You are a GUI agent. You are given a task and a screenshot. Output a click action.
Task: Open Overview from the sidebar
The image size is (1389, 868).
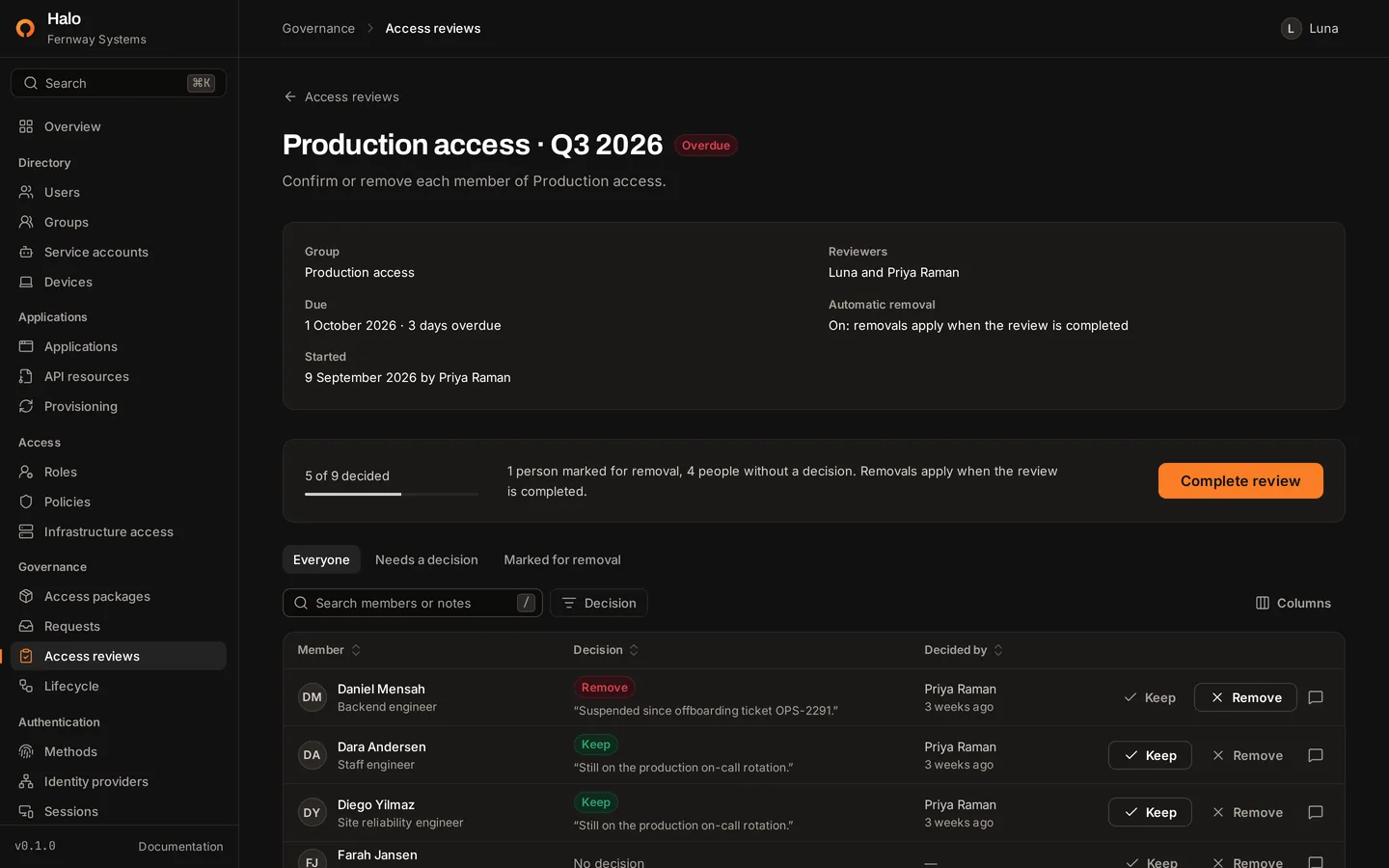click(119, 126)
